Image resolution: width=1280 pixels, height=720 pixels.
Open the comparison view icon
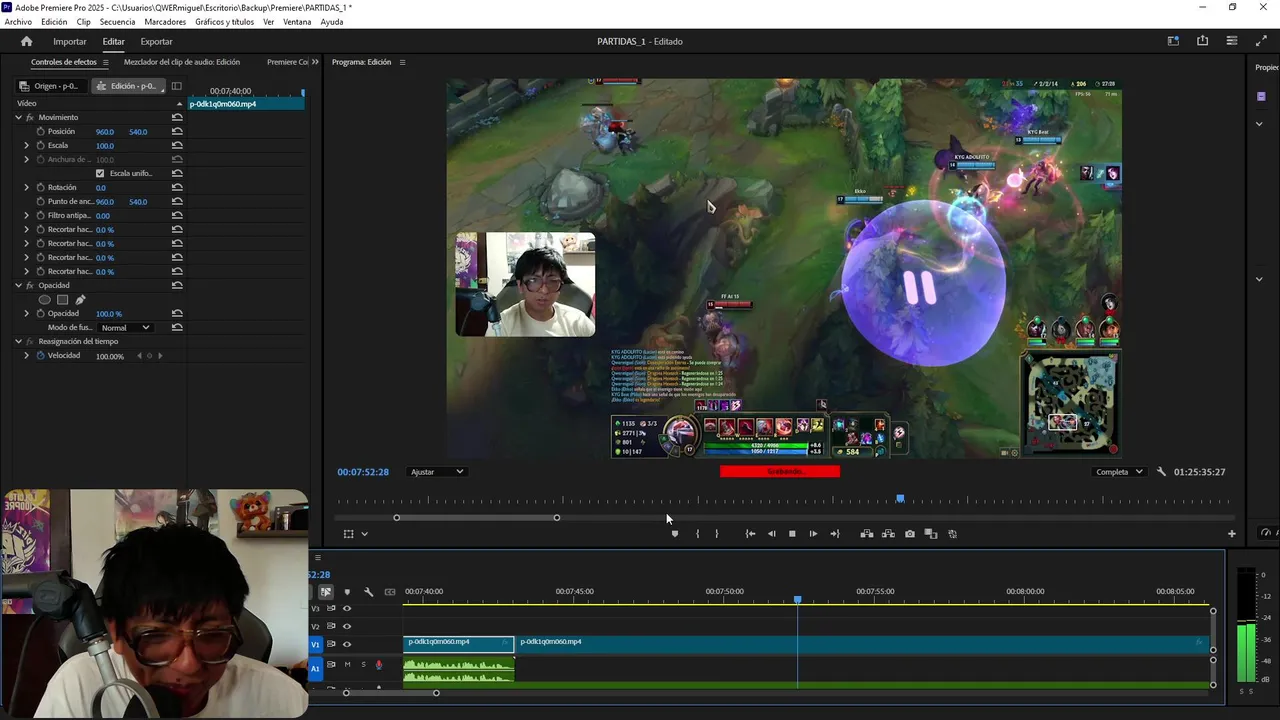click(930, 534)
